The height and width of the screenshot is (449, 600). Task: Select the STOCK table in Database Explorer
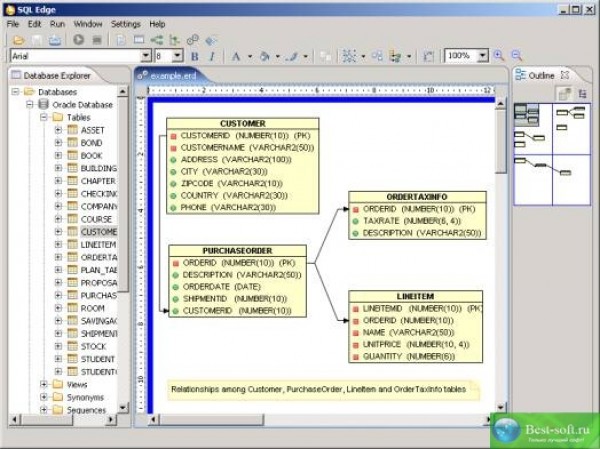pyautogui.click(x=92, y=346)
